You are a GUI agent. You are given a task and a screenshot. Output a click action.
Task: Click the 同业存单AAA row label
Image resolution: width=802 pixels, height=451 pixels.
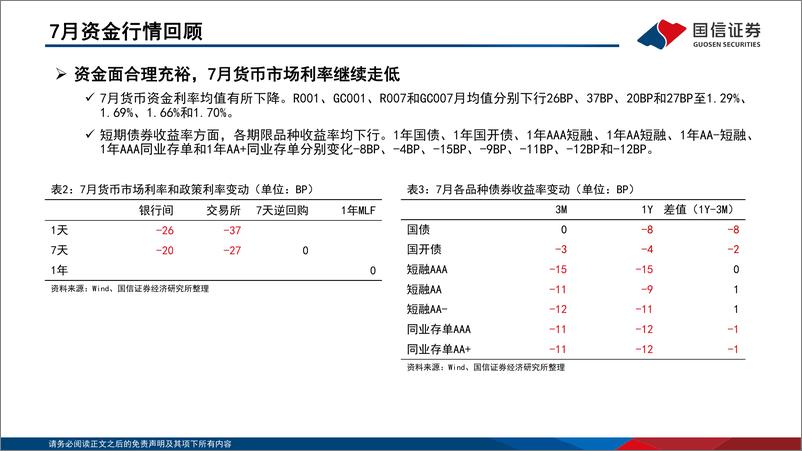(439, 329)
